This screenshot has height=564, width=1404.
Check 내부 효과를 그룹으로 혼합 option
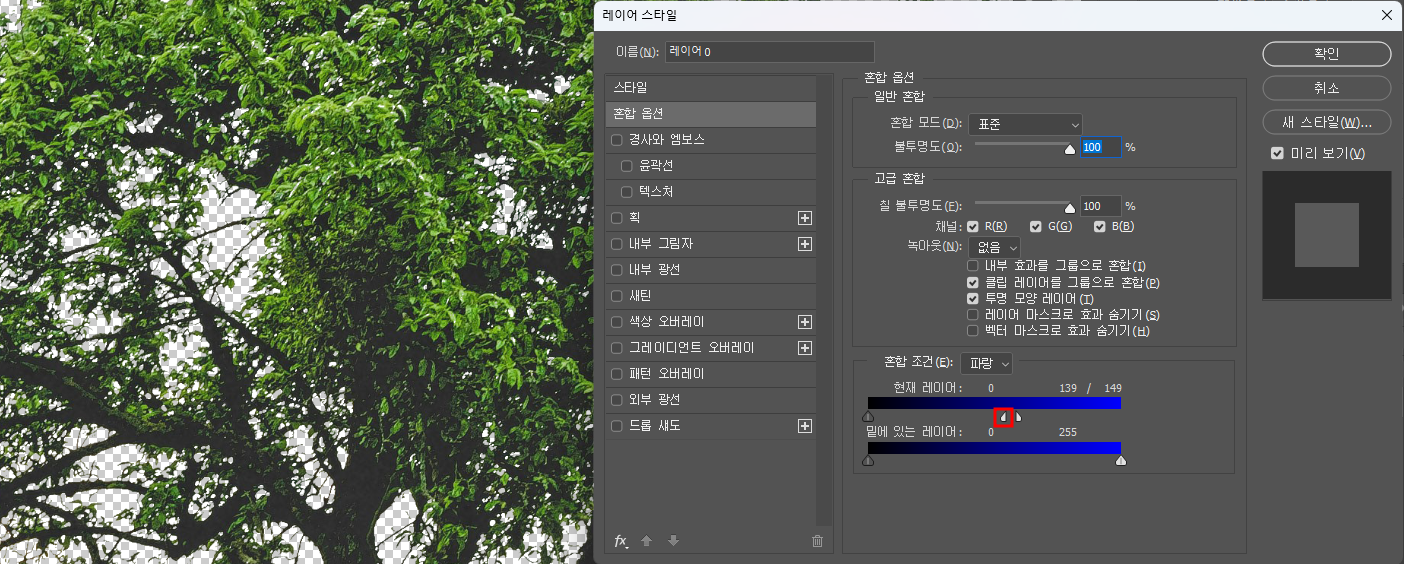(x=973, y=266)
